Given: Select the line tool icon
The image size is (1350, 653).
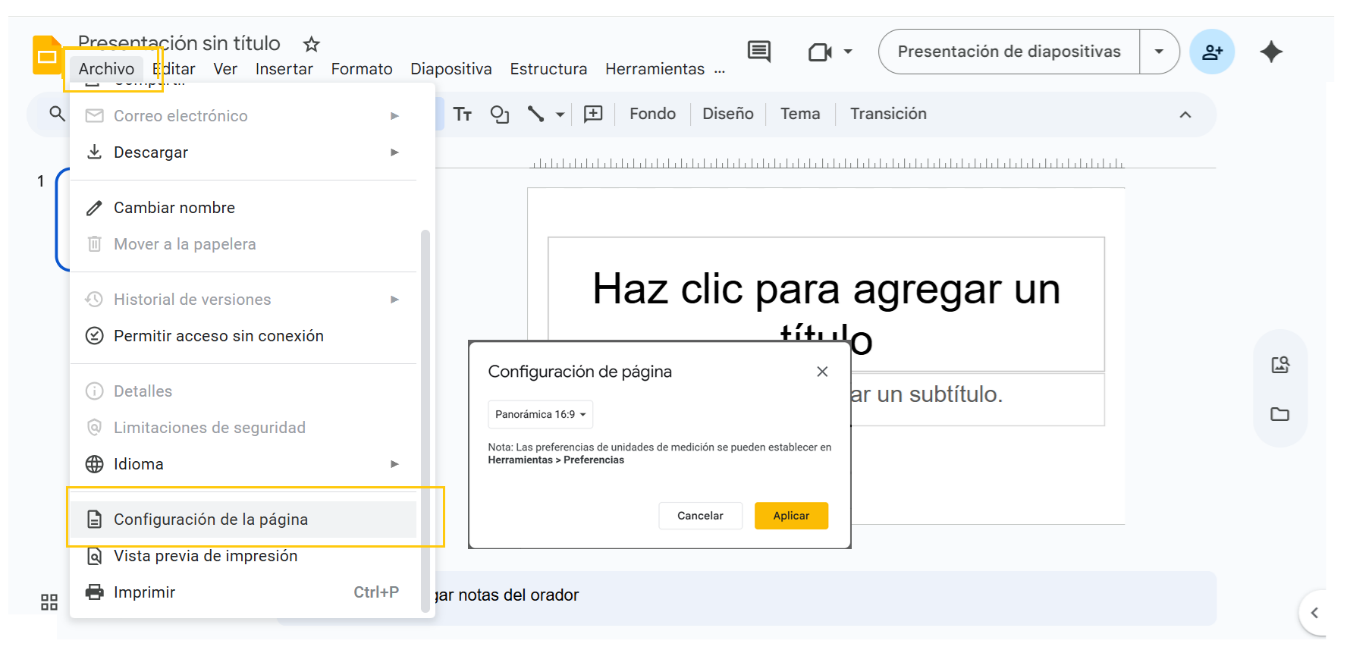Looking at the screenshot, I should click(x=536, y=114).
